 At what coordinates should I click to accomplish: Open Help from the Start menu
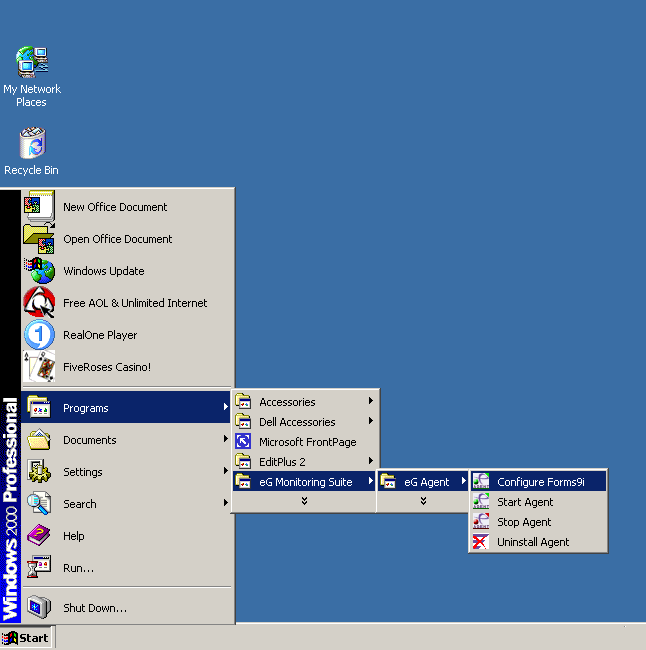click(x=126, y=536)
